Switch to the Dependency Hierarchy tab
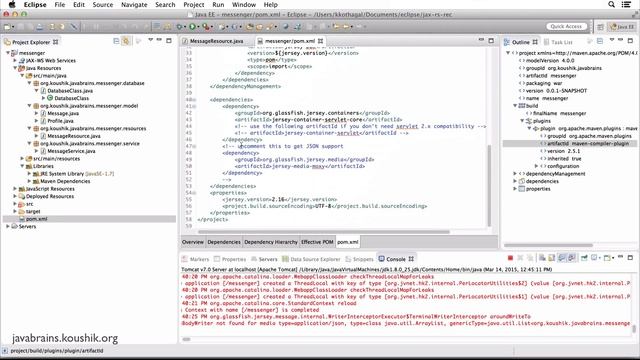 click(x=271, y=242)
